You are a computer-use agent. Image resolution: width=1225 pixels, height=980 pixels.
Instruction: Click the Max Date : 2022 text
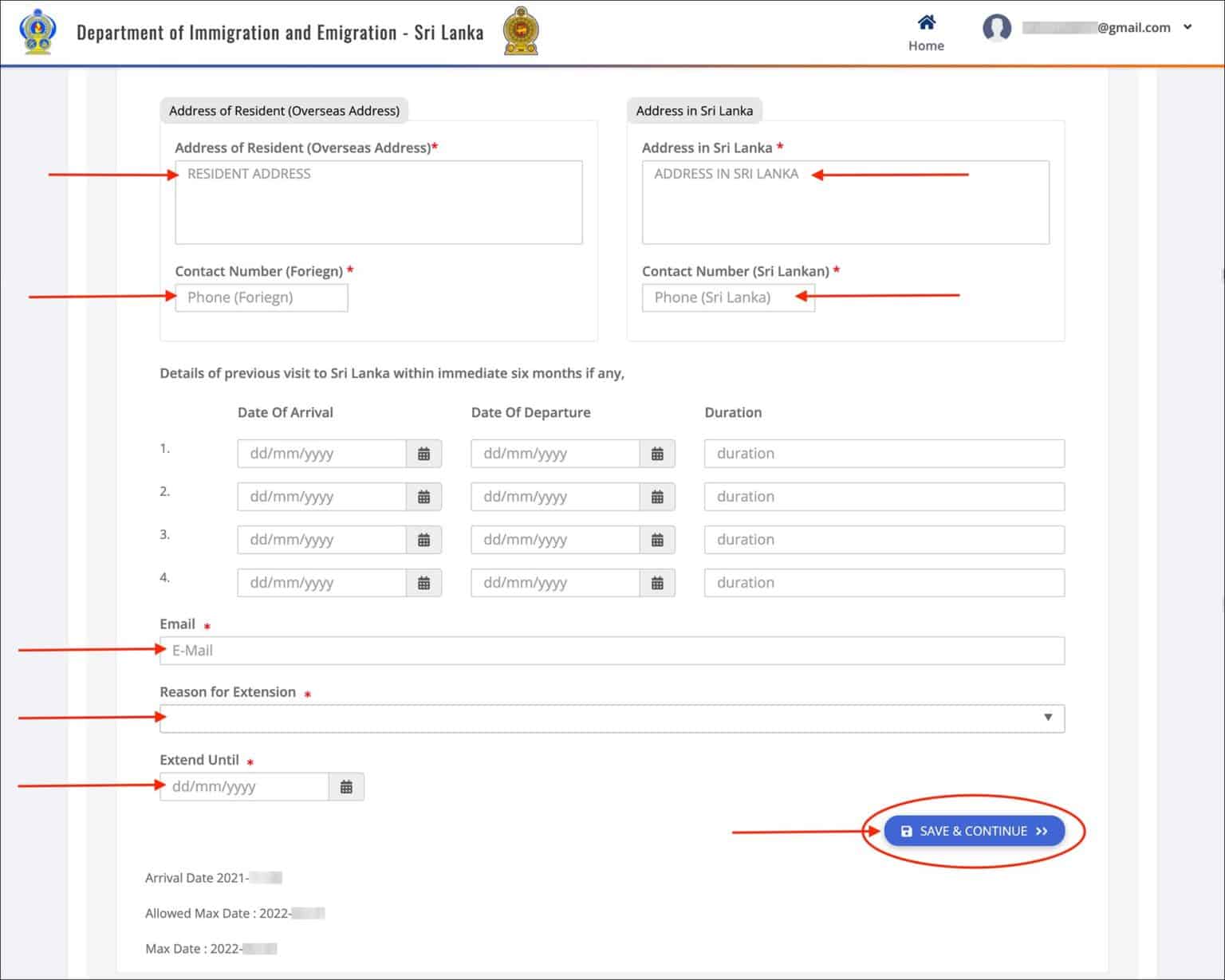(x=211, y=949)
